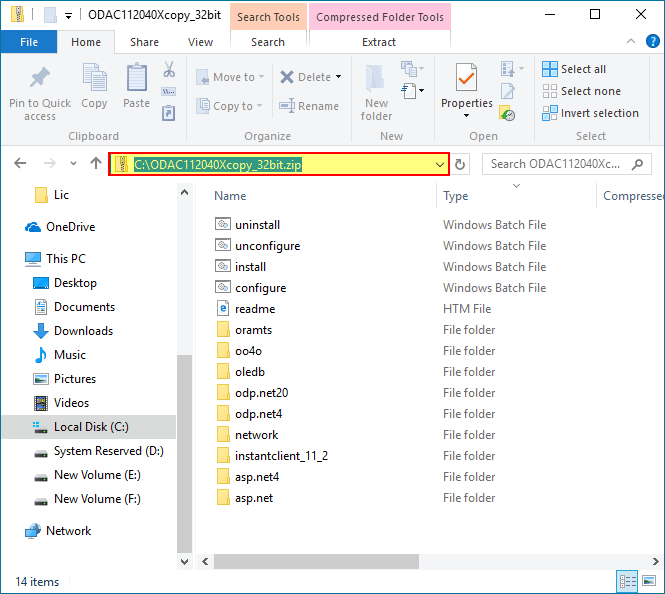This screenshot has width=665, height=594.
Task: Click the address bar path field
Action: (x=279, y=164)
